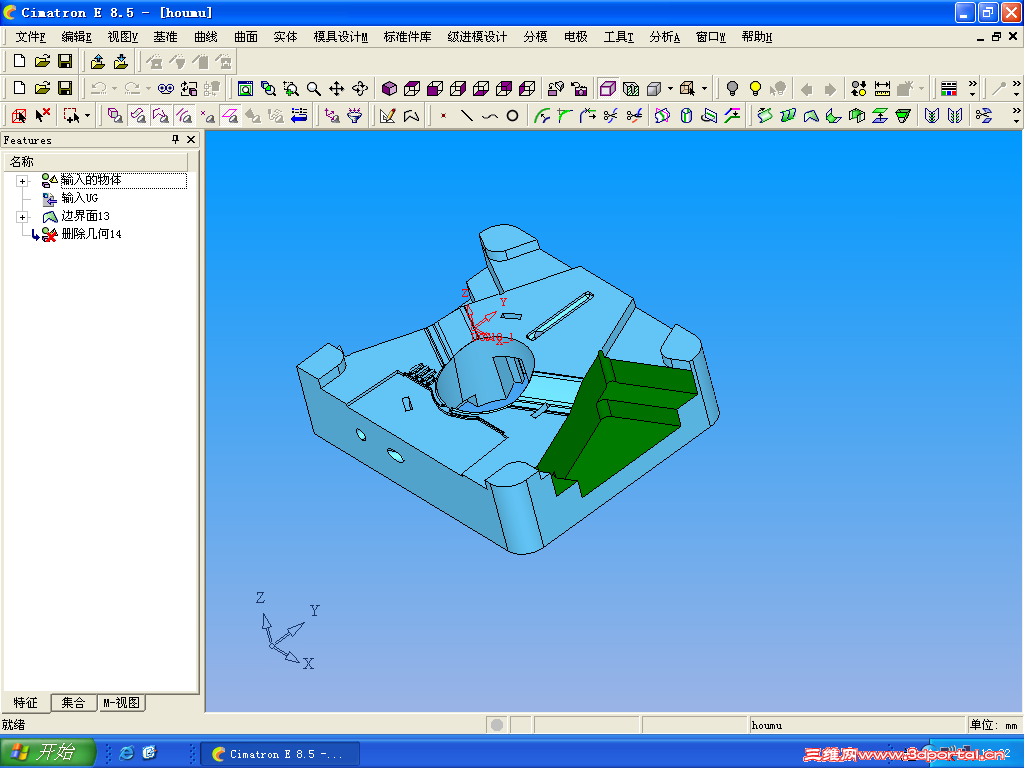
Task: Select the Pan four-arrow tool
Action: tap(336, 88)
